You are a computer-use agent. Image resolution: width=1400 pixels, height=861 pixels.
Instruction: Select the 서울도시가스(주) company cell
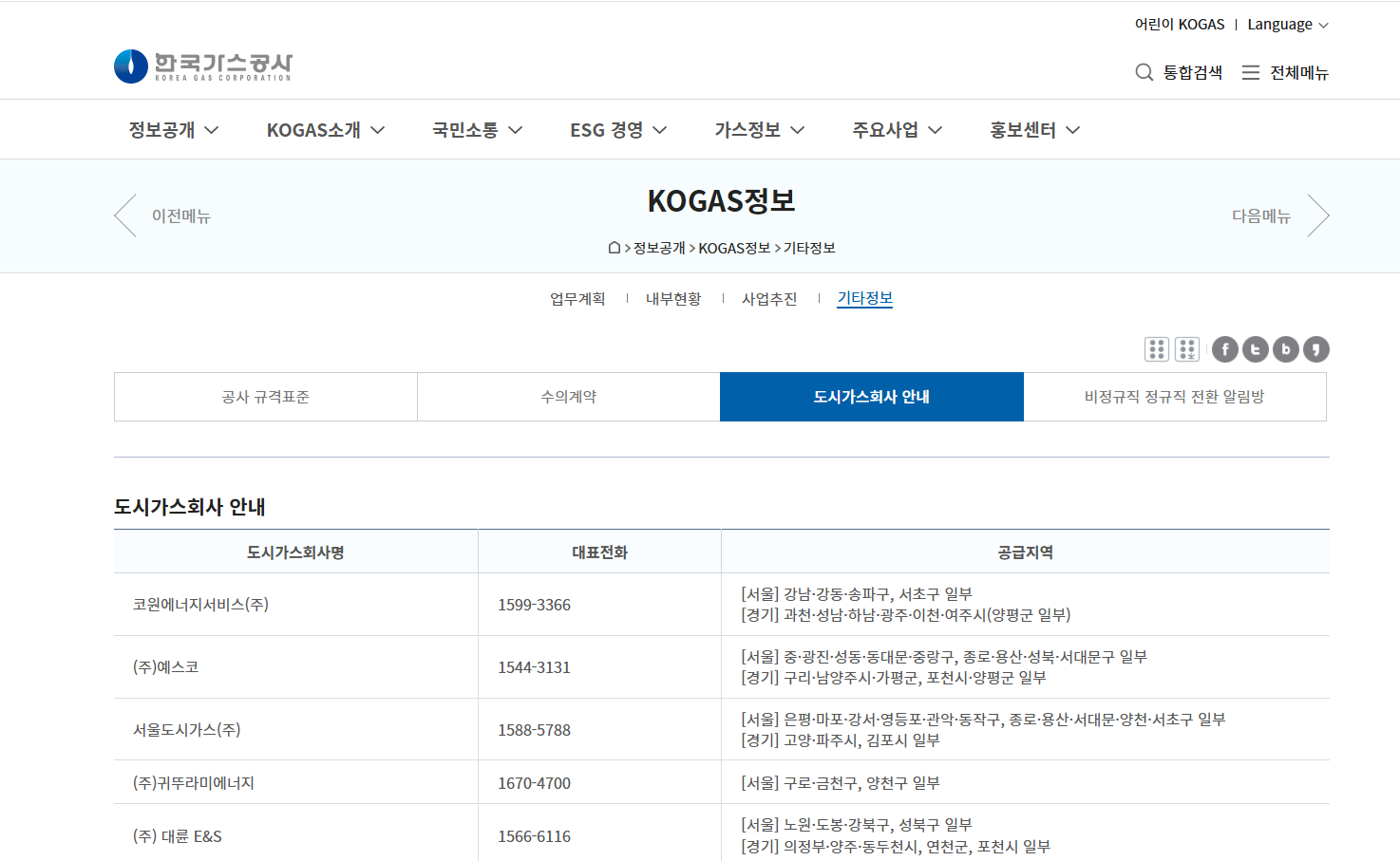295,730
